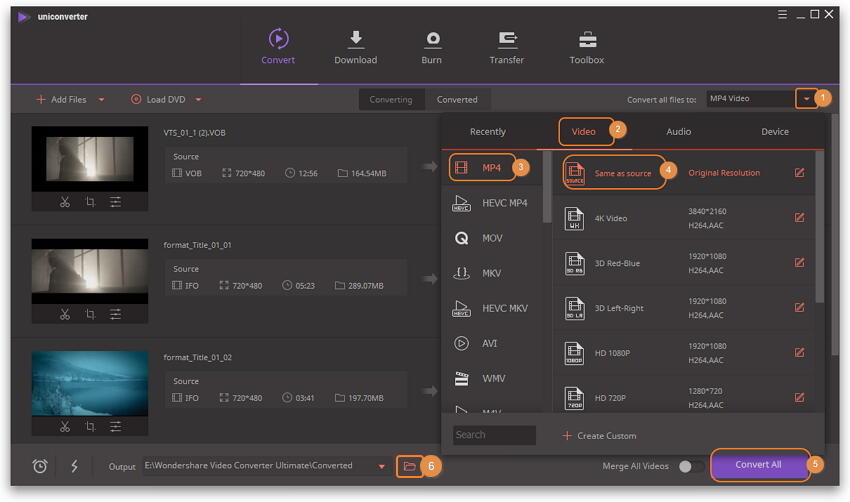Select the Recently format tab
Viewport: 850px width, 502px height.
pyautogui.click(x=487, y=132)
